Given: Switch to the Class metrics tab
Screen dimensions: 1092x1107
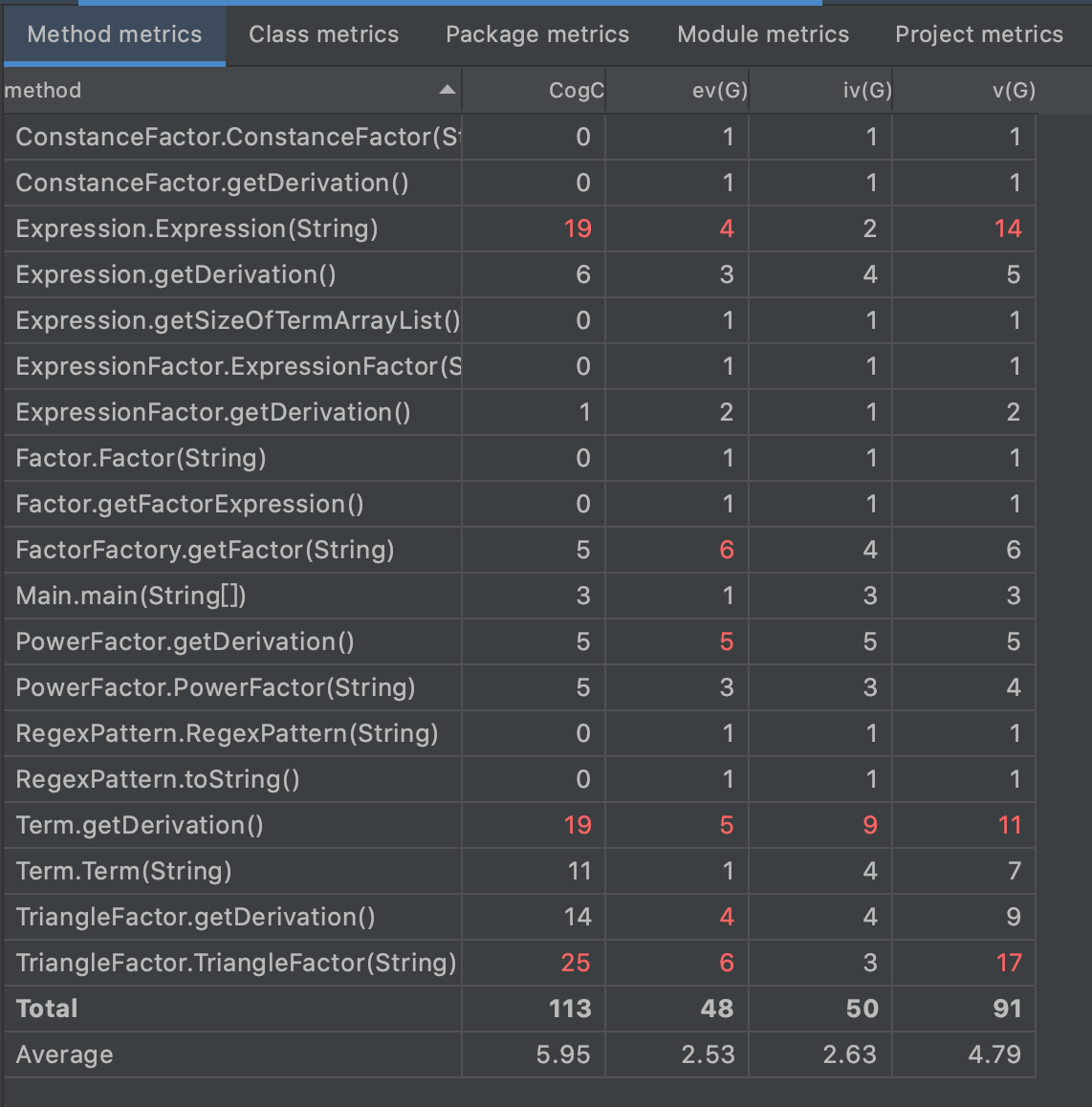Looking at the screenshot, I should pos(323,34).
